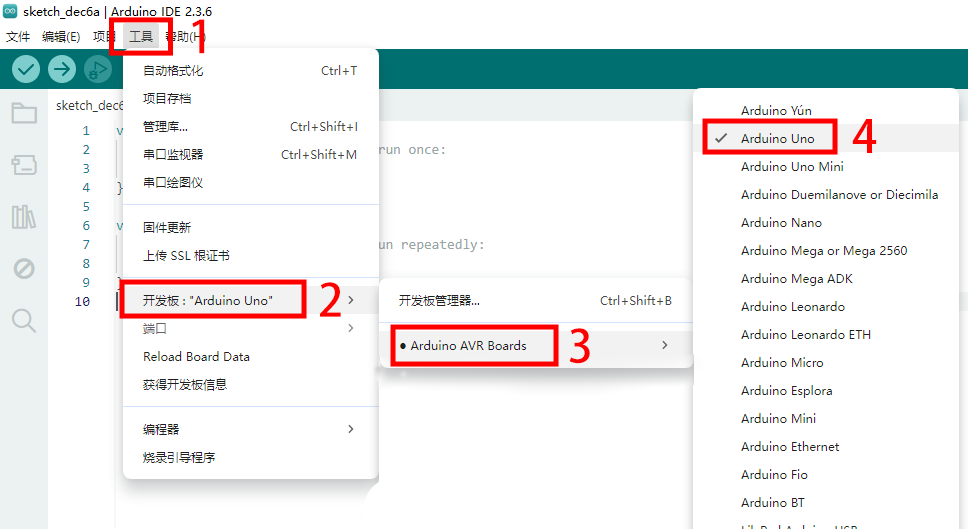Select the Arduino Nano board
This screenshot has width=968, height=529.
tap(826, 223)
